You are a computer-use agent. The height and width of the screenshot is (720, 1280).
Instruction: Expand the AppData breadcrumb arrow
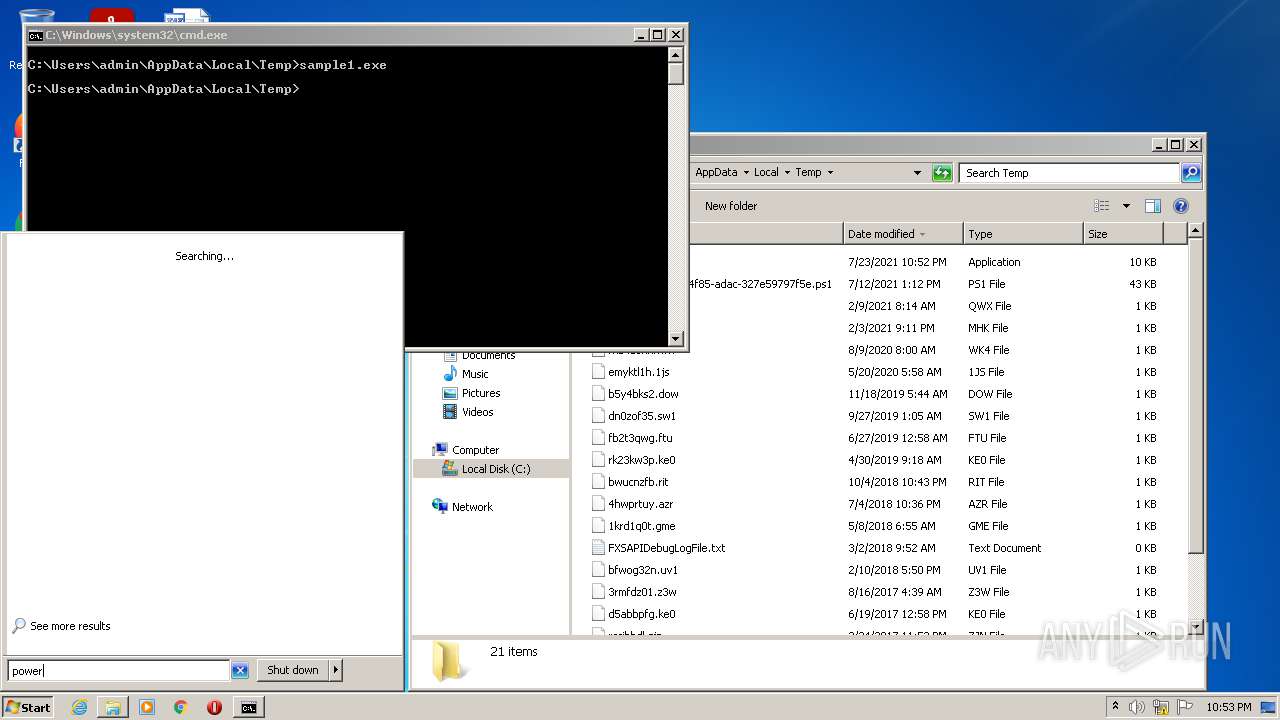(745, 173)
